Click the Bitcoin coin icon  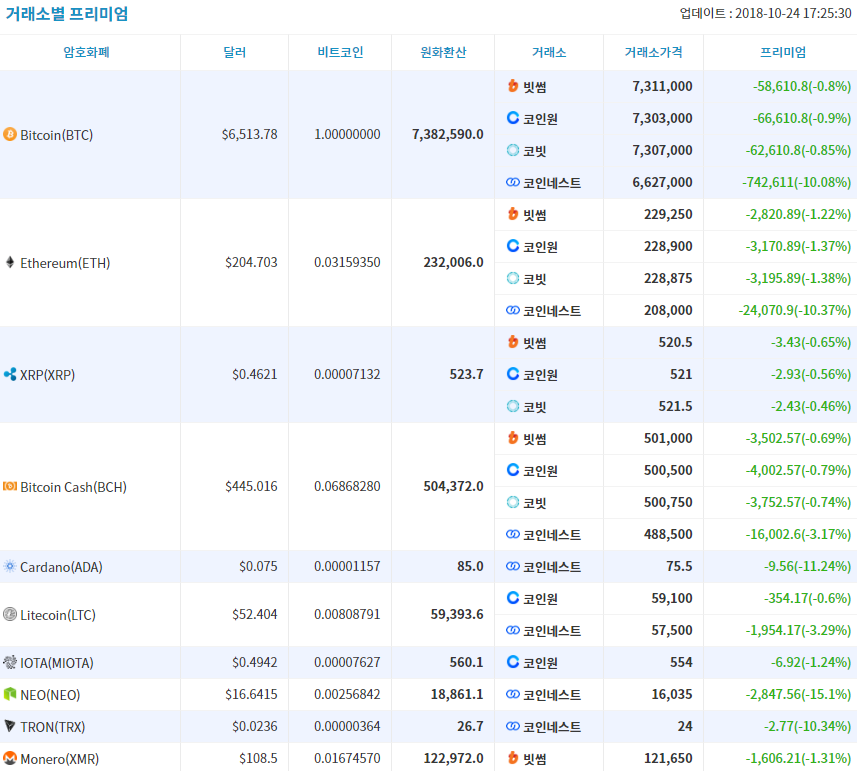tap(10, 134)
